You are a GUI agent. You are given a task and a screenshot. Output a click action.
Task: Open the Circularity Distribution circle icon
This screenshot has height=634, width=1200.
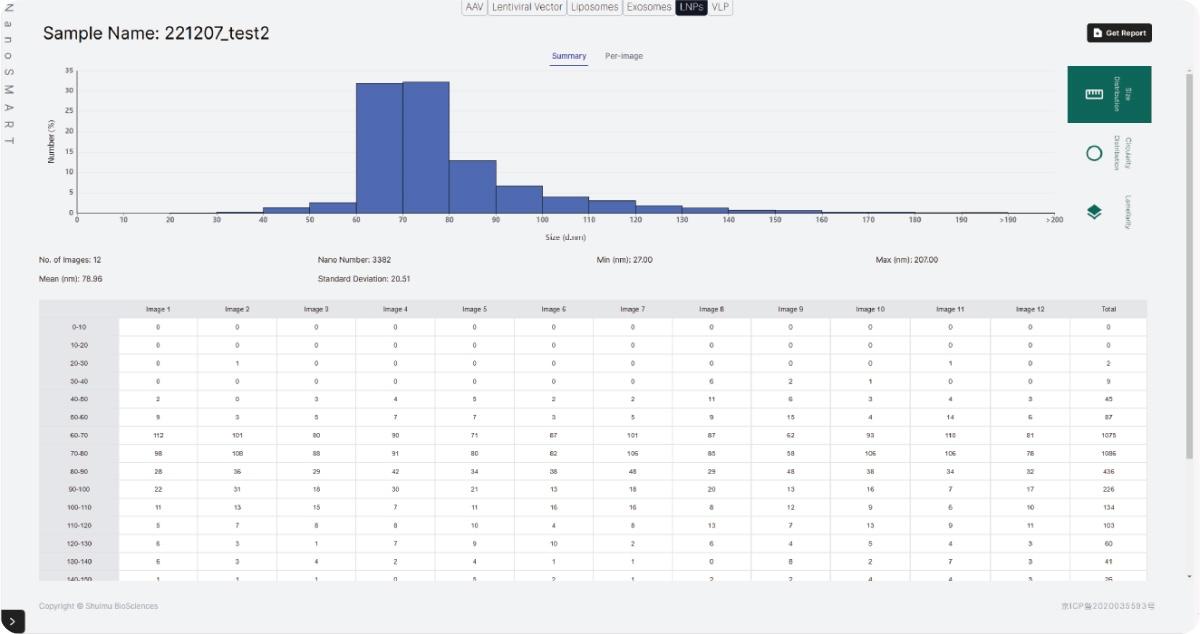click(1094, 153)
